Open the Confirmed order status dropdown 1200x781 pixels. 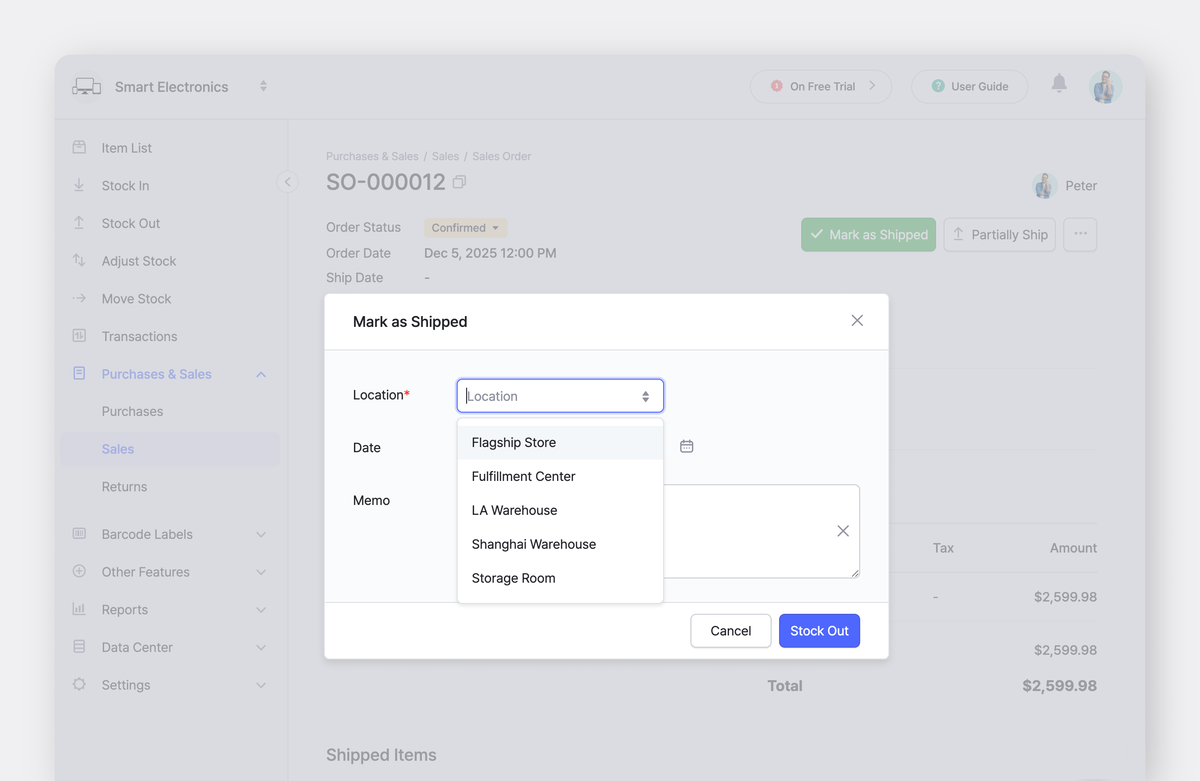(x=465, y=227)
